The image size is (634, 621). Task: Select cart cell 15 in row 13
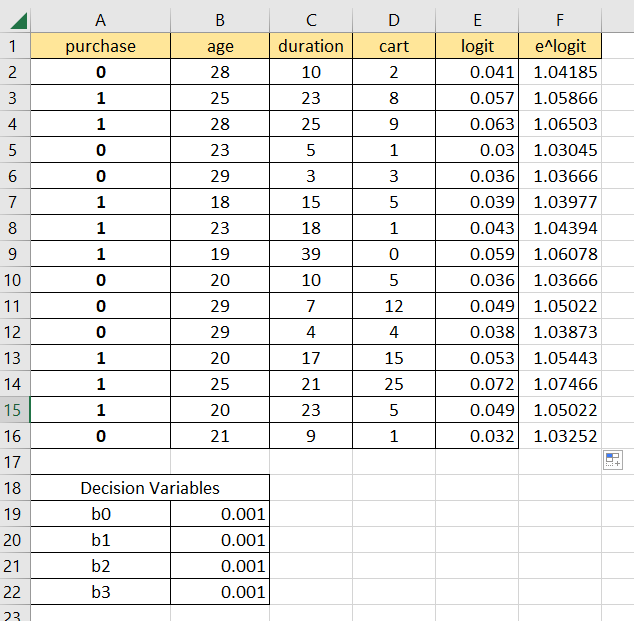coord(394,358)
